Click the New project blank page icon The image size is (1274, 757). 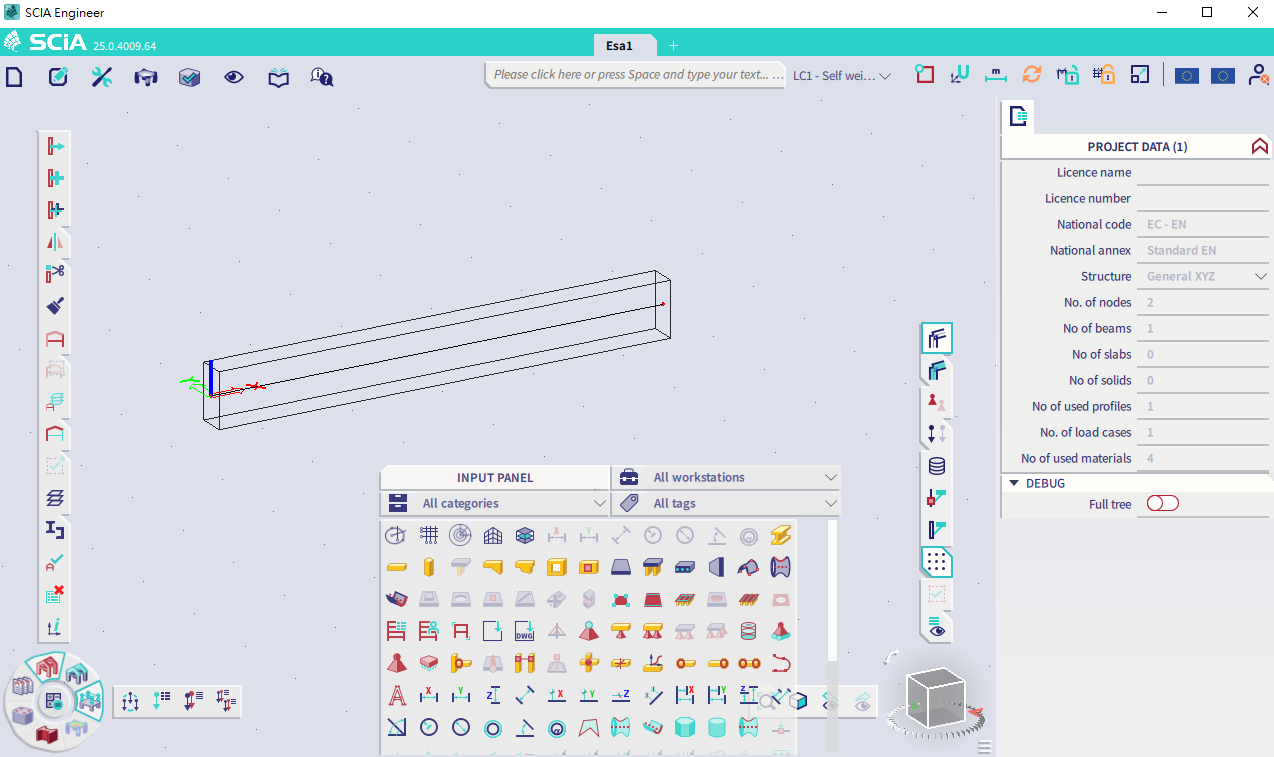point(14,77)
